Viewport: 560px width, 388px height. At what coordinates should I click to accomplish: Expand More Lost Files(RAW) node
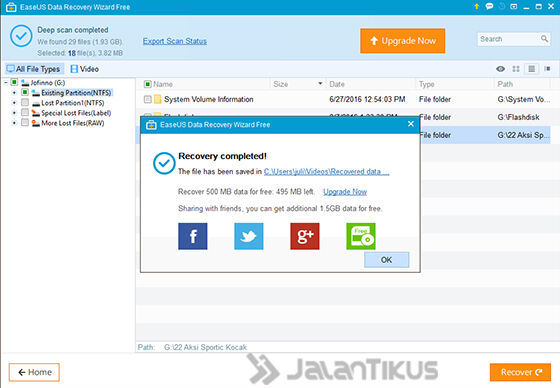click(x=14, y=123)
